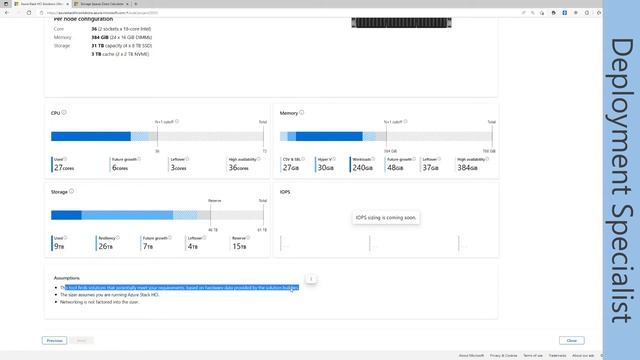The width and height of the screenshot is (640, 360).
Task: Click info icon beside Storage Reserve 15 TB
Action: coord(248,238)
